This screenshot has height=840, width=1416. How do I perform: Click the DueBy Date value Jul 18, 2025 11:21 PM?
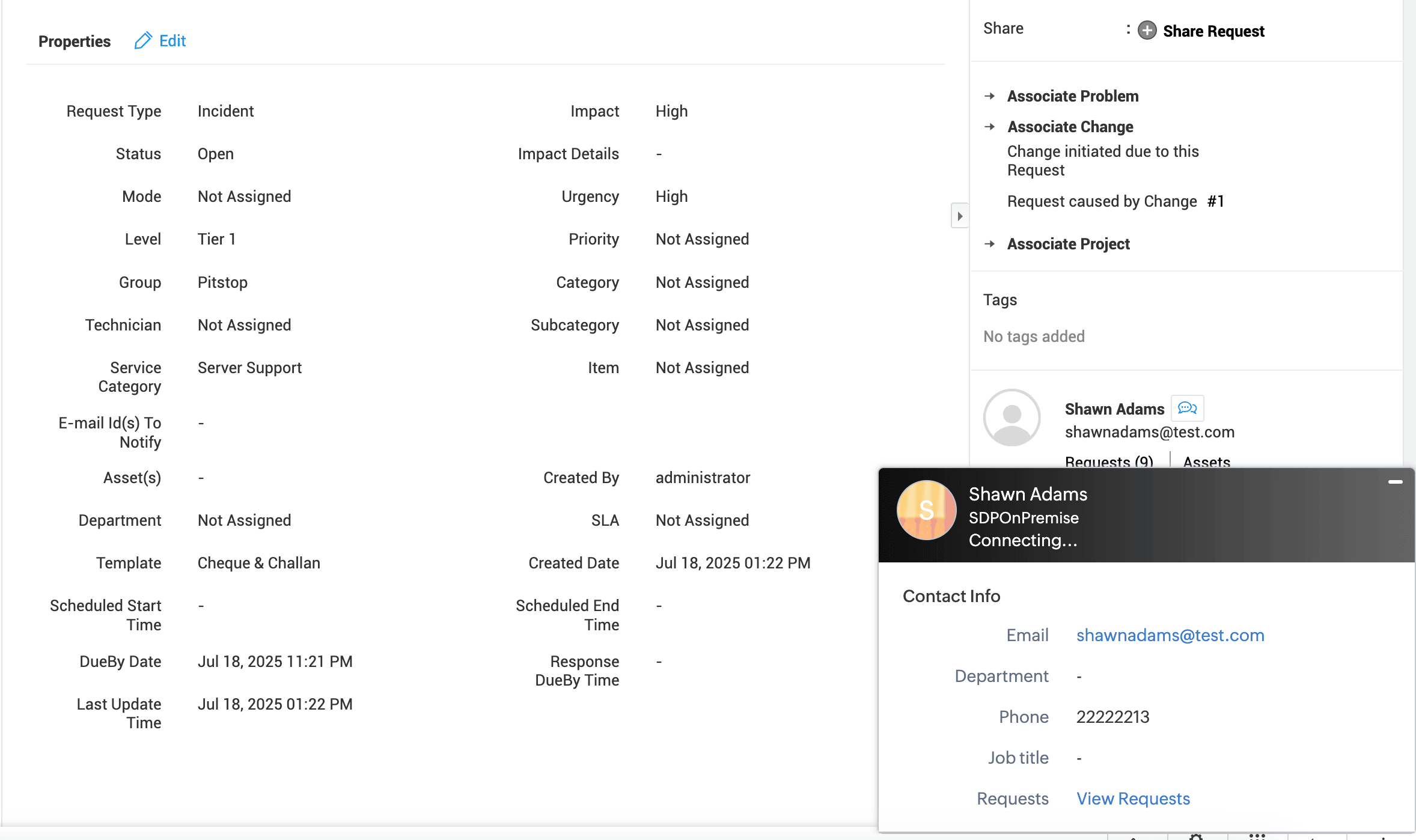pyautogui.click(x=275, y=662)
